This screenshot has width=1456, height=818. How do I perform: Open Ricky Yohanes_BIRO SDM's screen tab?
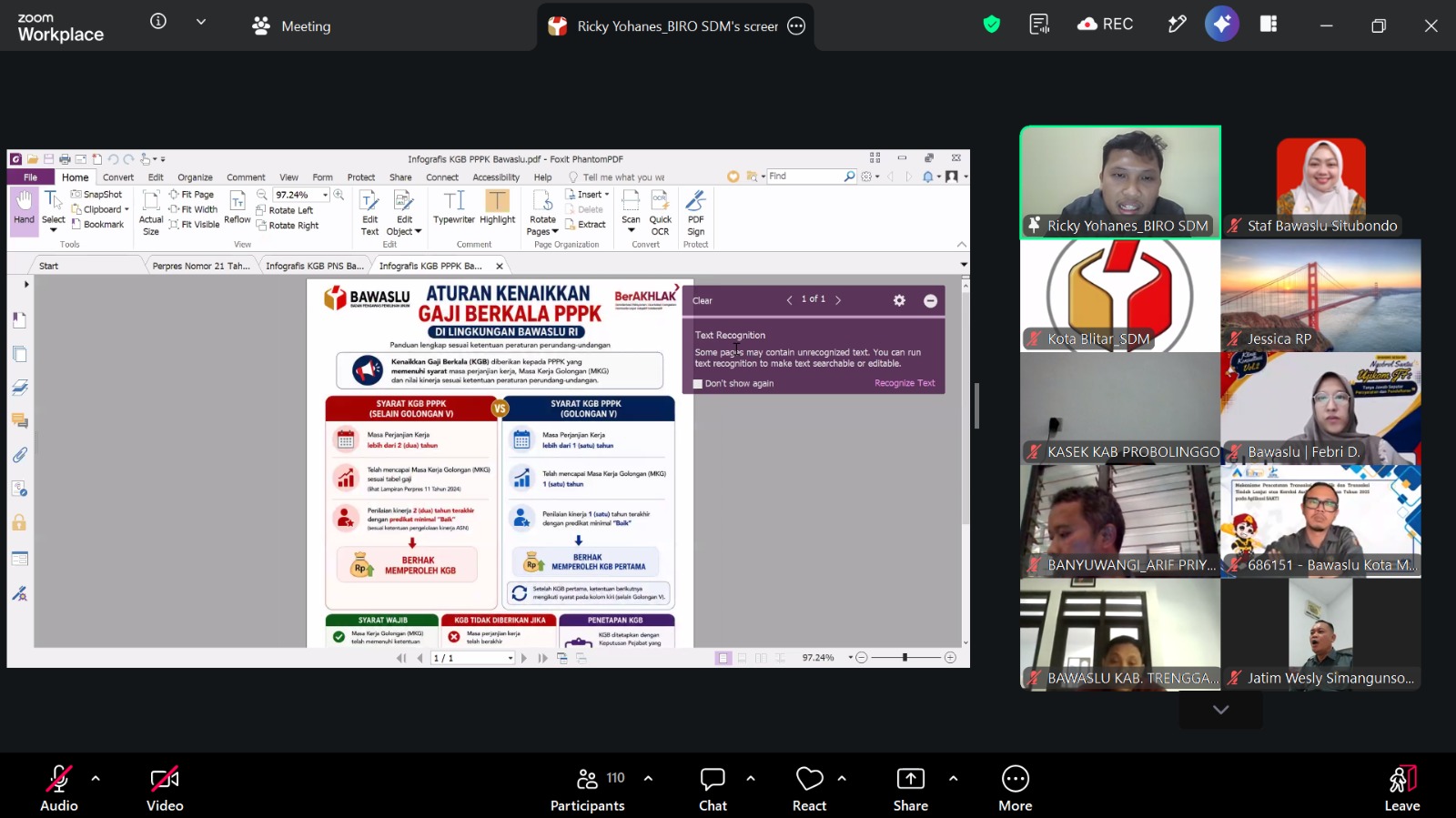[x=675, y=26]
